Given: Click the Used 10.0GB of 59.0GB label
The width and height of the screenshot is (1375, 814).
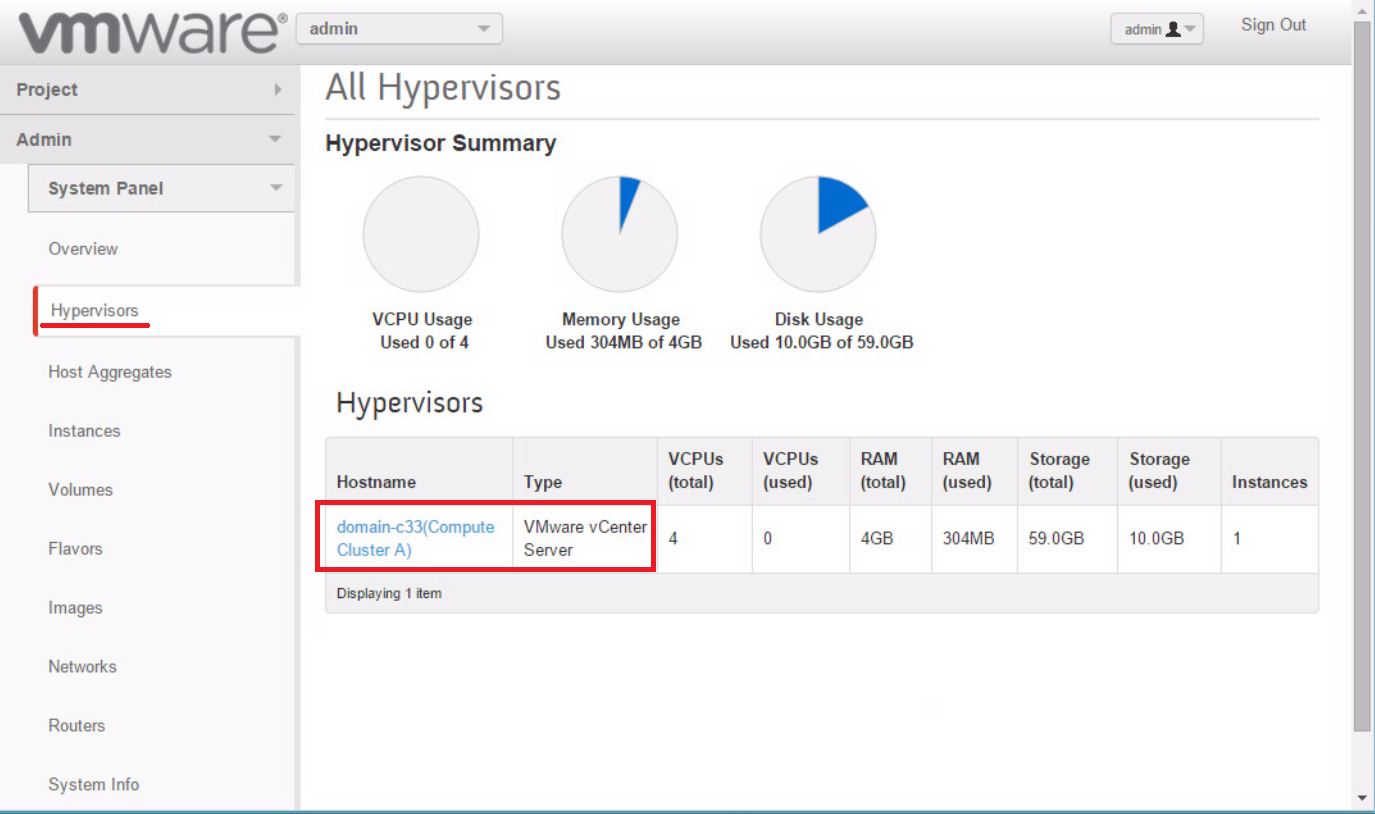Looking at the screenshot, I should (x=822, y=343).
